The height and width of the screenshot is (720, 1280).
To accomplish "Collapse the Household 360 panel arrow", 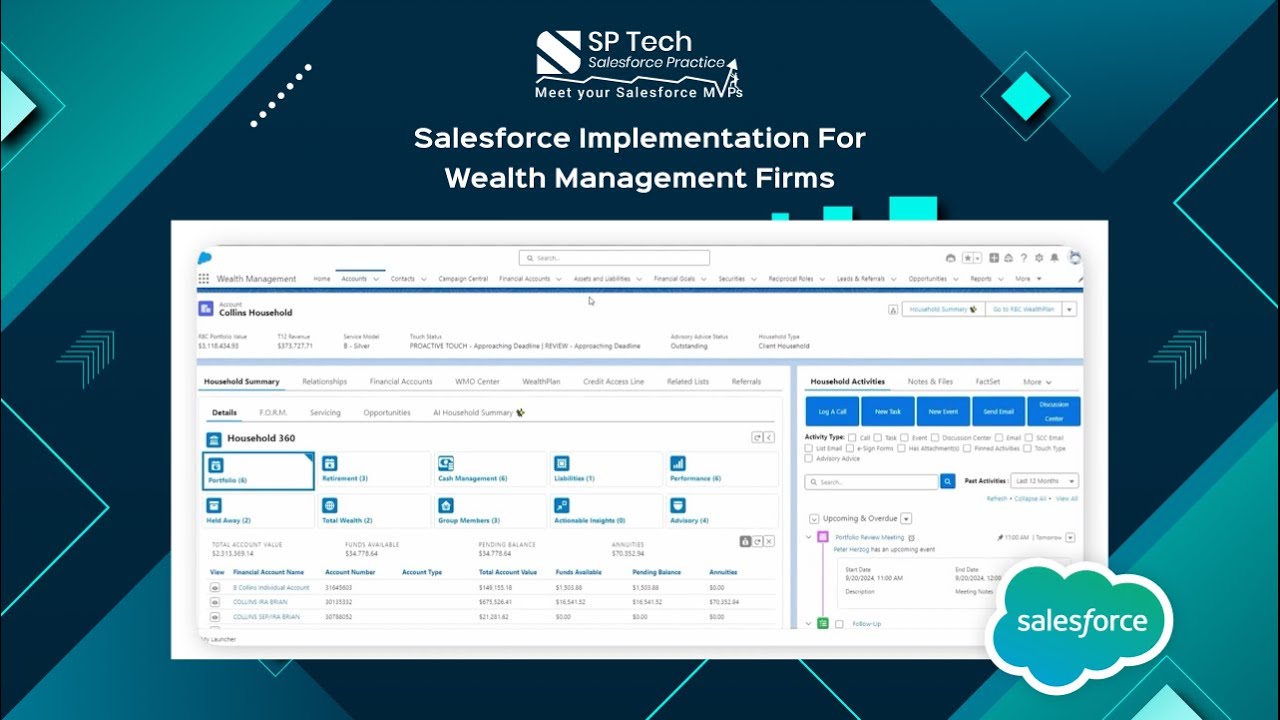I will 769,438.
